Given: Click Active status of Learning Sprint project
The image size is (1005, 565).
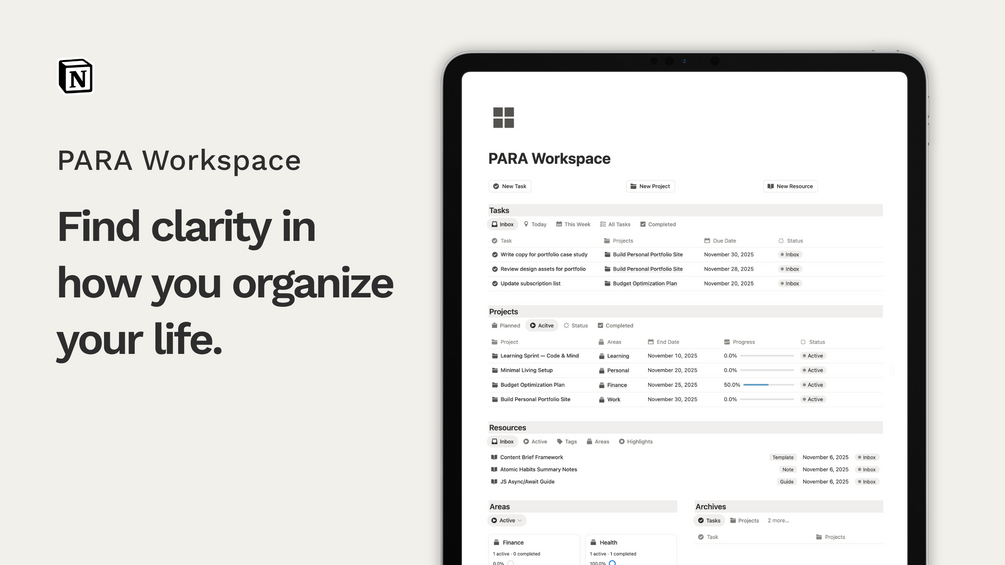Looking at the screenshot, I should click(813, 356).
